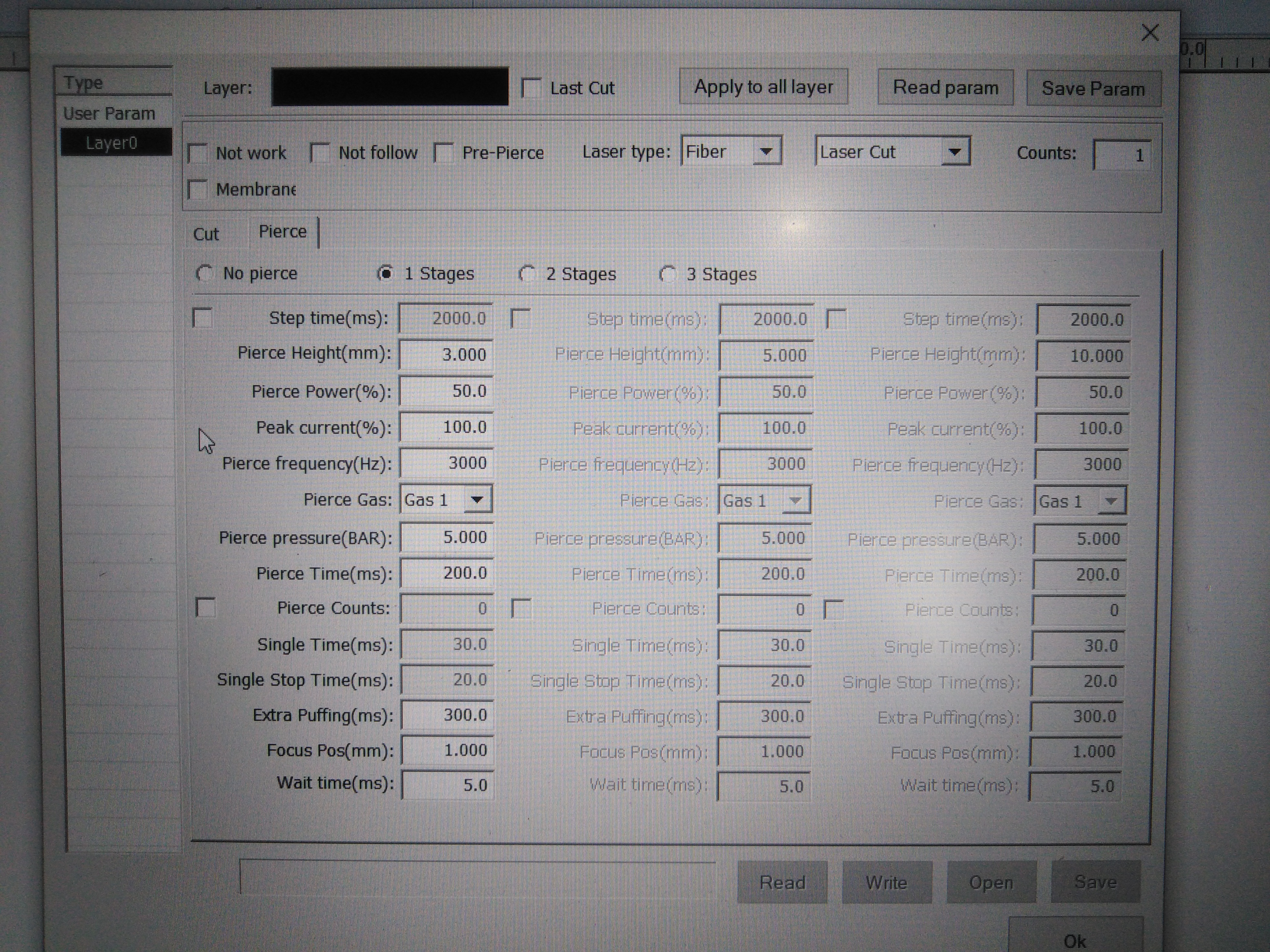The width and height of the screenshot is (1270, 952).
Task: Toggle the Membrane checkbox
Action: coord(198,189)
